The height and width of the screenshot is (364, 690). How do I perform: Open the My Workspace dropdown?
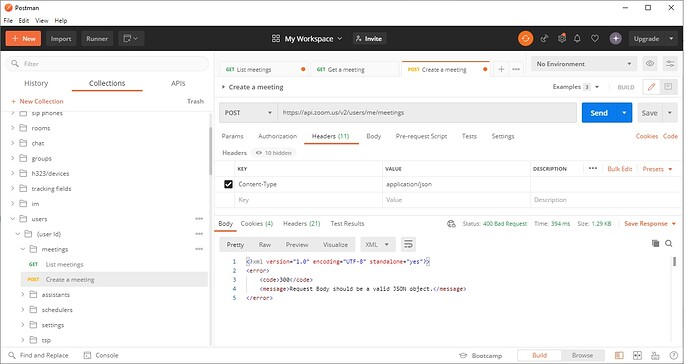(x=307, y=39)
